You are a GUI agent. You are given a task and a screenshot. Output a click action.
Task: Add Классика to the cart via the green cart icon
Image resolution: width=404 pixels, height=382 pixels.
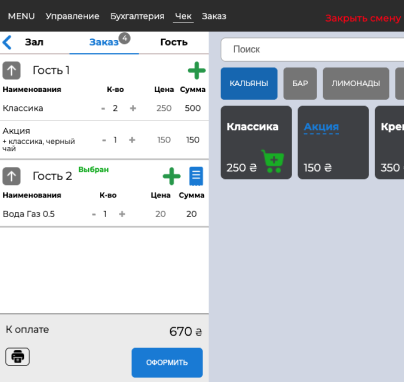[x=273, y=161]
